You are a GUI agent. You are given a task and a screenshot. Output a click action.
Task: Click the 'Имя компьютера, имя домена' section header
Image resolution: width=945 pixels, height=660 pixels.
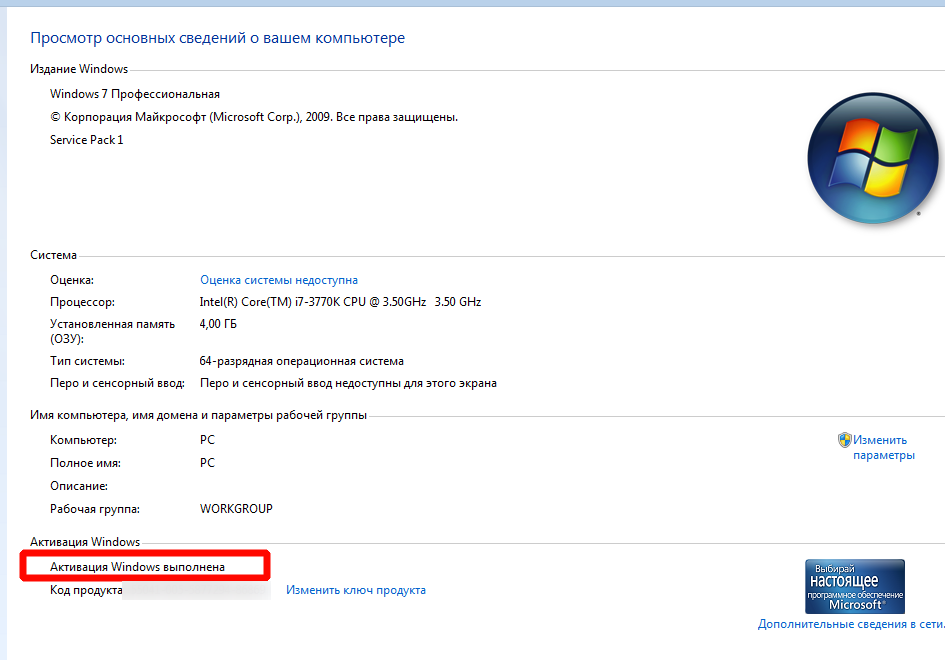(x=198, y=415)
